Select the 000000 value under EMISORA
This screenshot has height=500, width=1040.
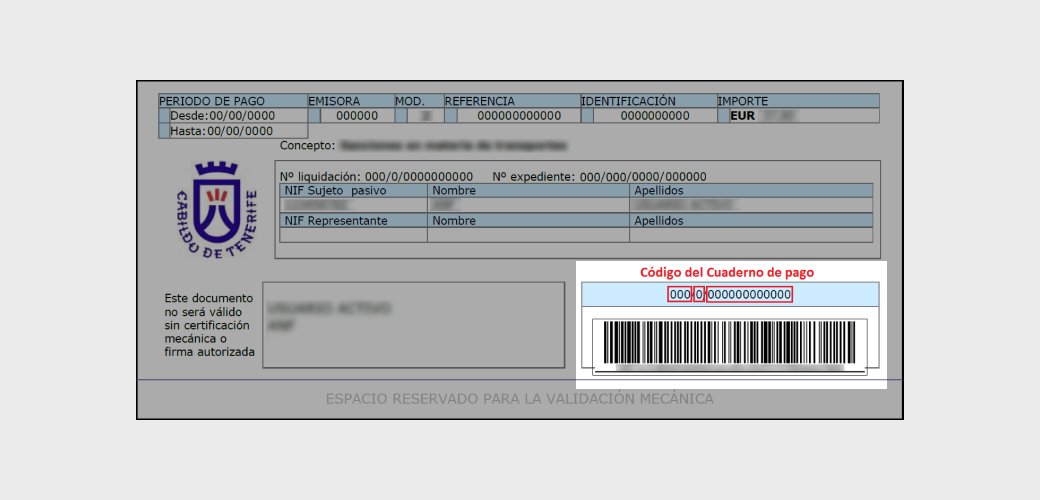[x=357, y=115]
